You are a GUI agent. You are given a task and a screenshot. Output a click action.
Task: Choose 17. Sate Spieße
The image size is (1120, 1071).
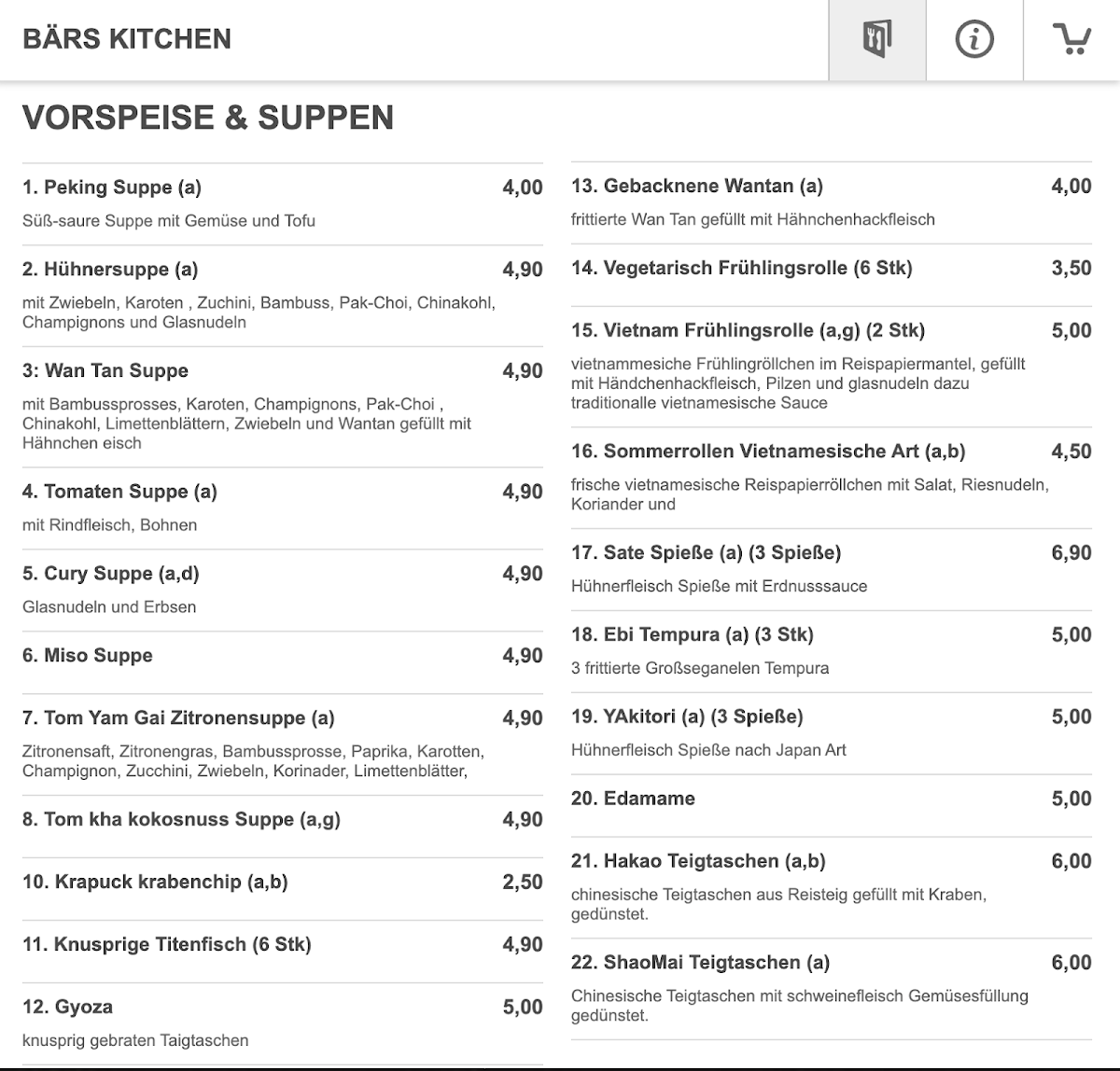pyautogui.click(x=832, y=570)
